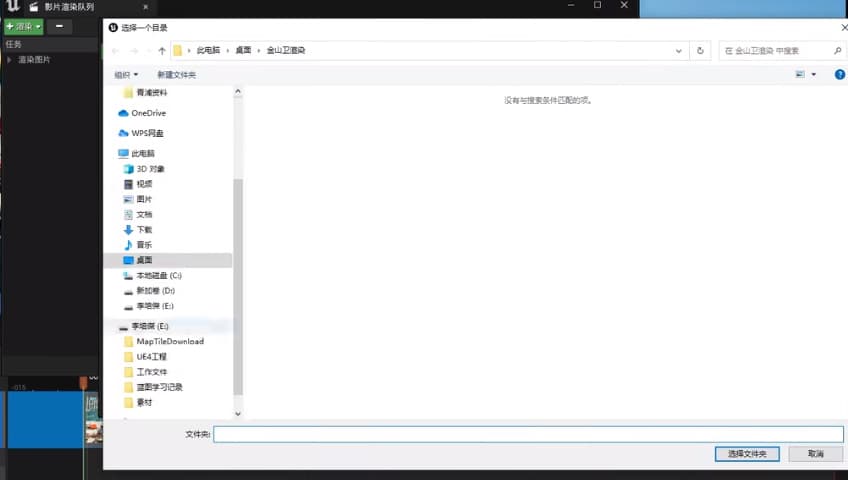Click the refresh icon beside the address bar
The image size is (848, 480).
(x=700, y=50)
